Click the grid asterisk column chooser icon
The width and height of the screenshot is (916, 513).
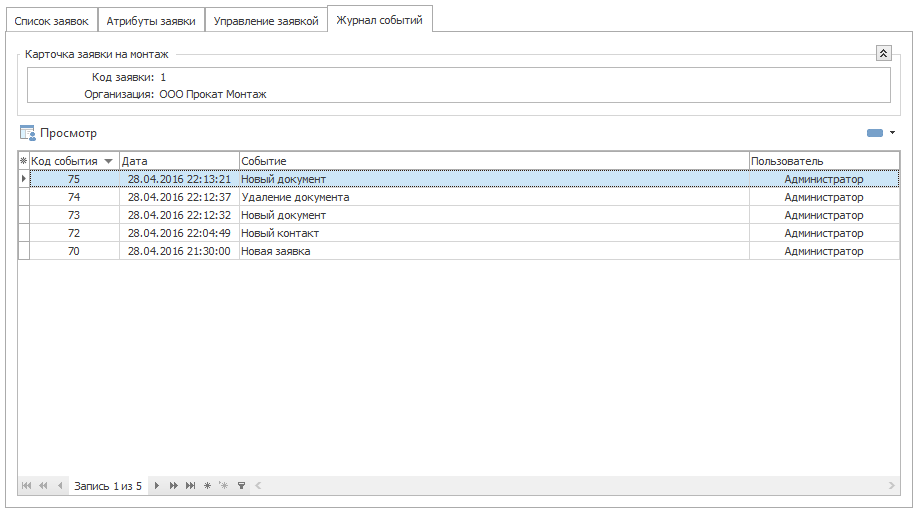23,161
